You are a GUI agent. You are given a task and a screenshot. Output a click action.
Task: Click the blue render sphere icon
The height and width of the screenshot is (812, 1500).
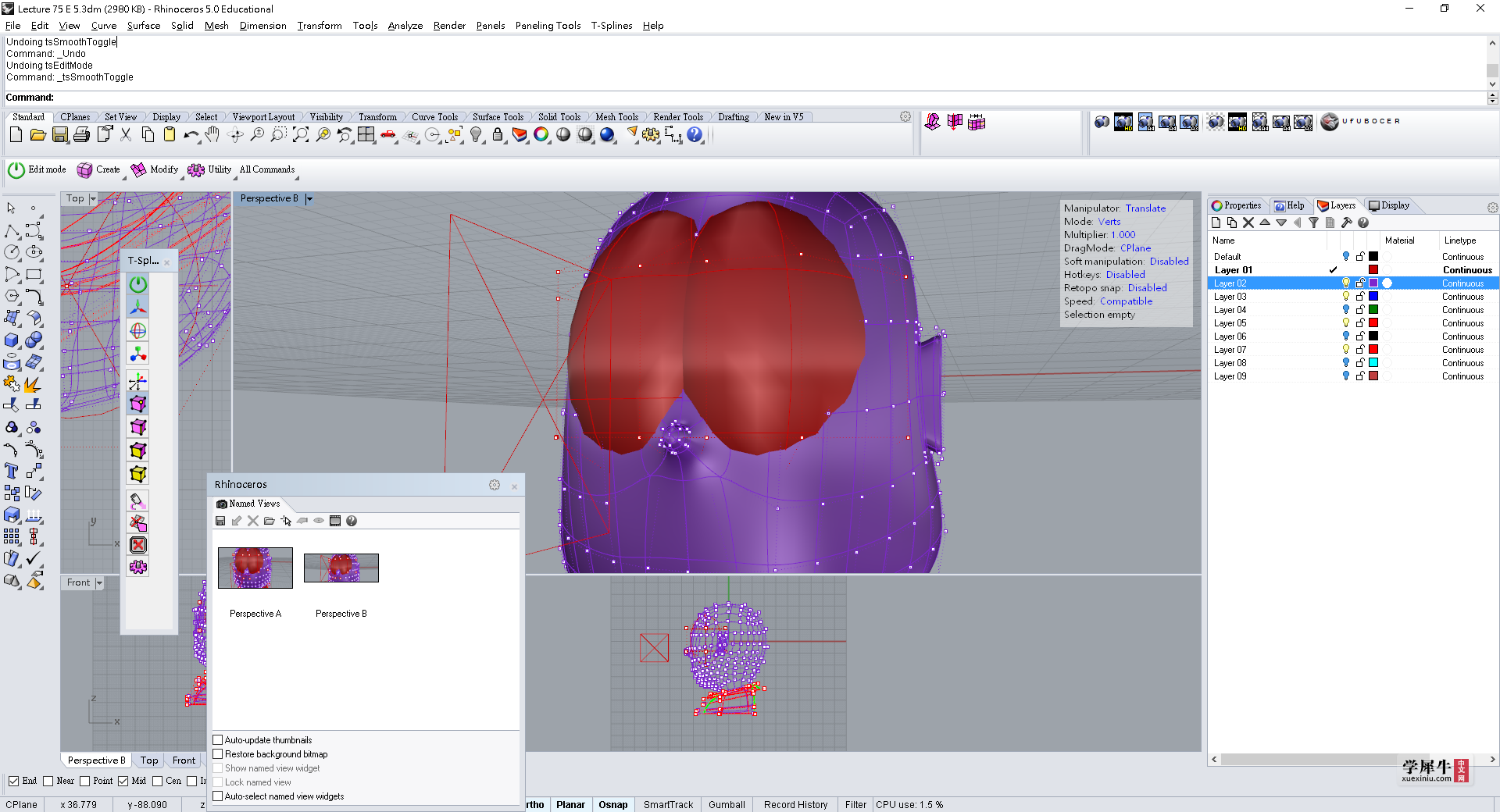click(x=607, y=135)
